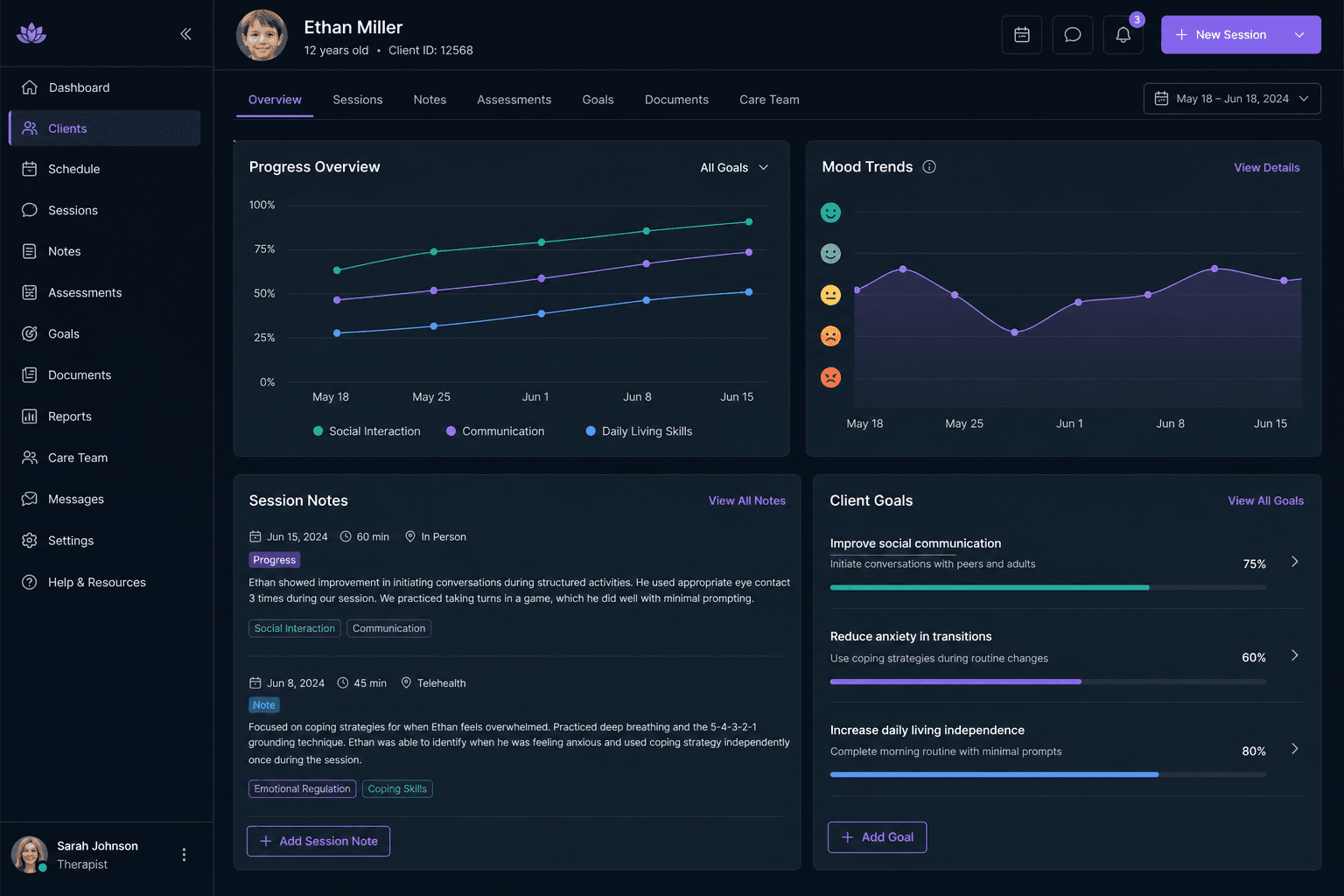The width and height of the screenshot is (1344, 896).
Task: Click the Settings gear icon
Action: (x=30, y=541)
